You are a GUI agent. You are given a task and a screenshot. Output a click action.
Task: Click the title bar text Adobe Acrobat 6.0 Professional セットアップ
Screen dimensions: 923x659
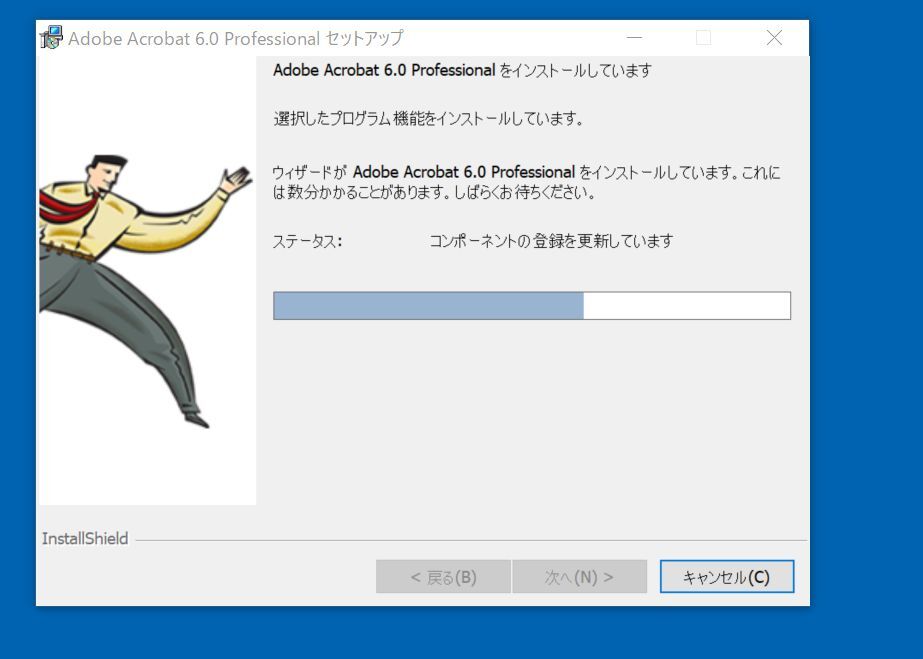point(235,38)
